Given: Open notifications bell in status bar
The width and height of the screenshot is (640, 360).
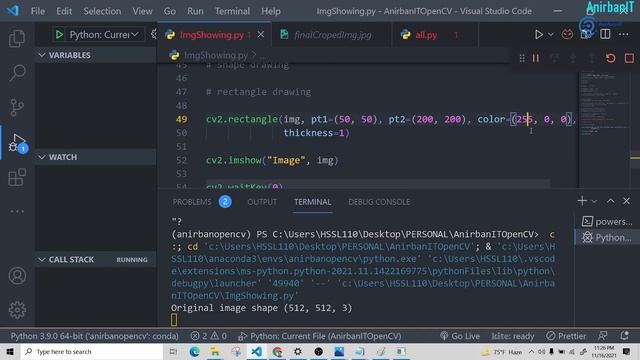Looking at the screenshot, I should point(624,336).
